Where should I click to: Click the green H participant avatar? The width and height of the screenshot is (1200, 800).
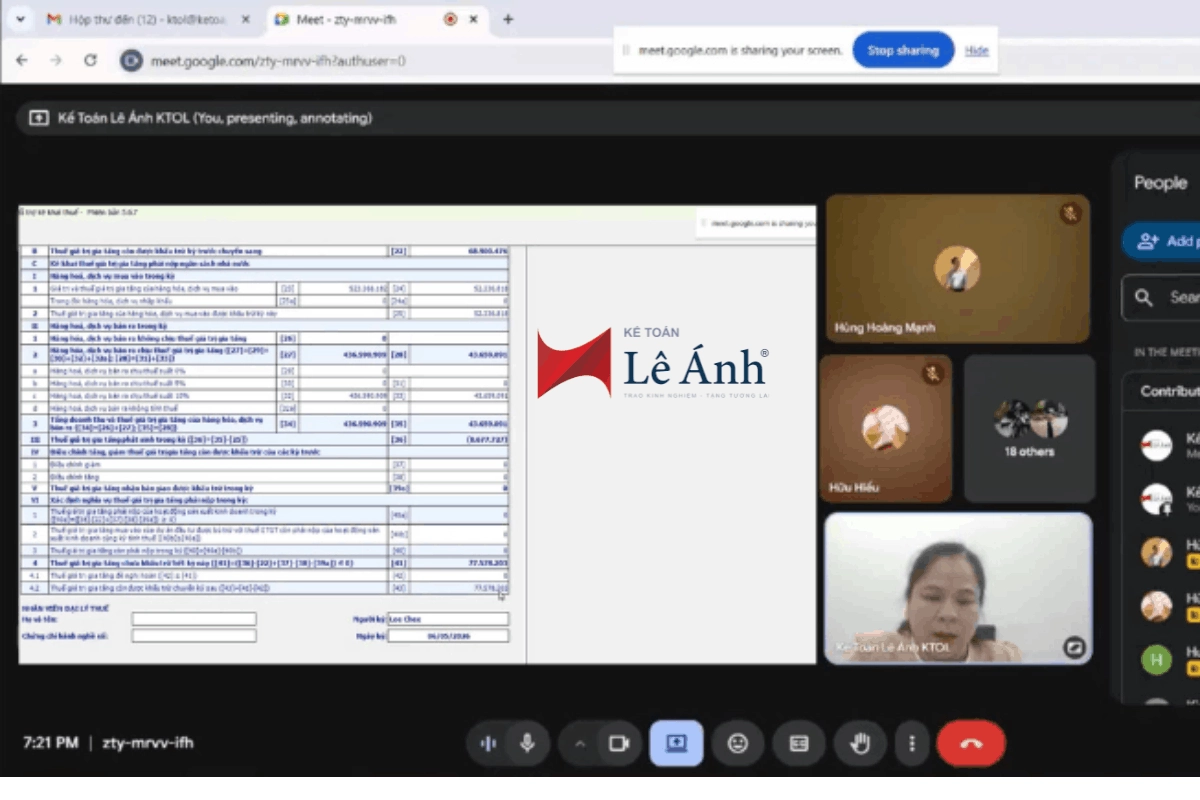click(x=1156, y=659)
